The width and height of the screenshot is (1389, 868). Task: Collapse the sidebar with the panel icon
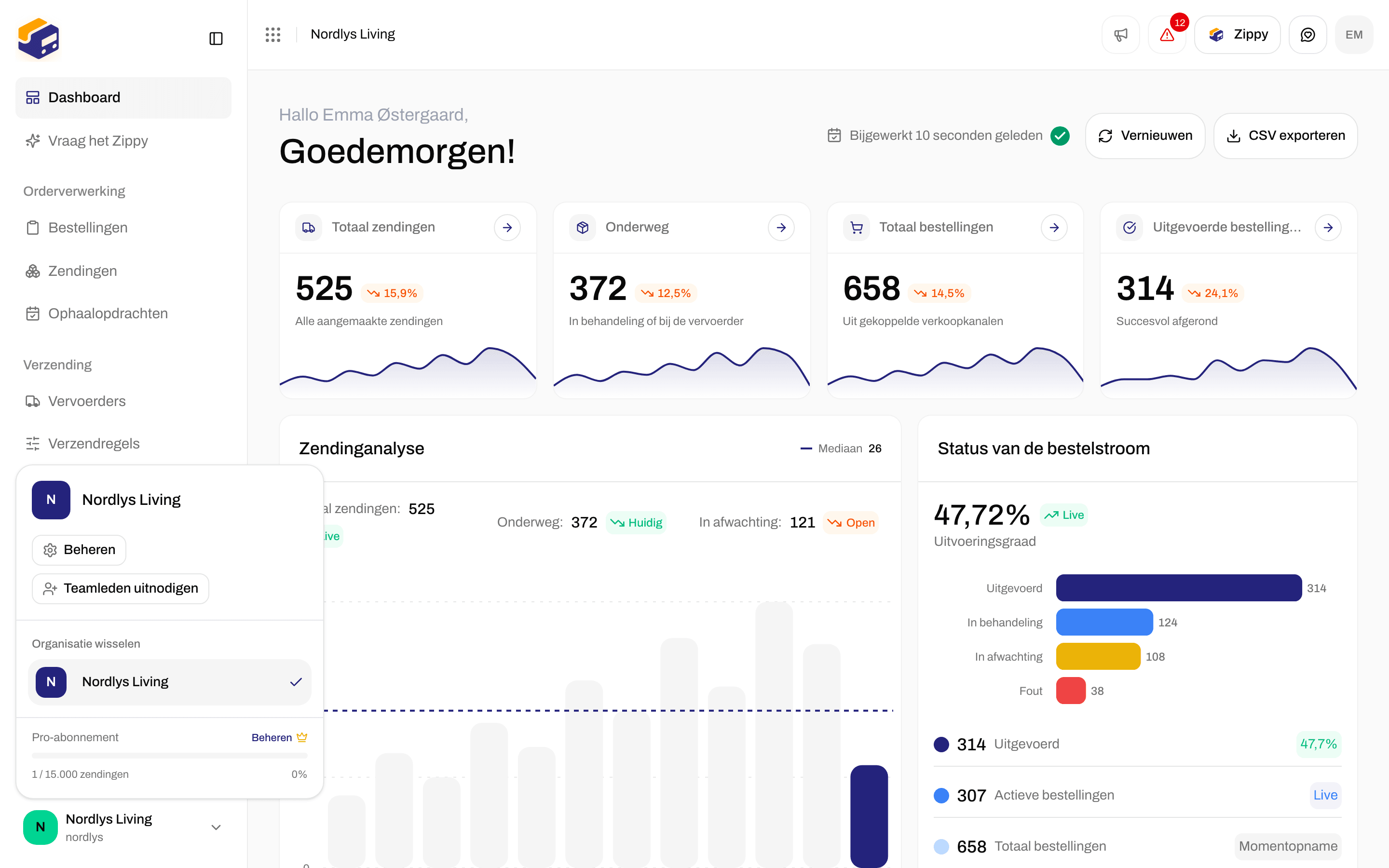pos(216,39)
